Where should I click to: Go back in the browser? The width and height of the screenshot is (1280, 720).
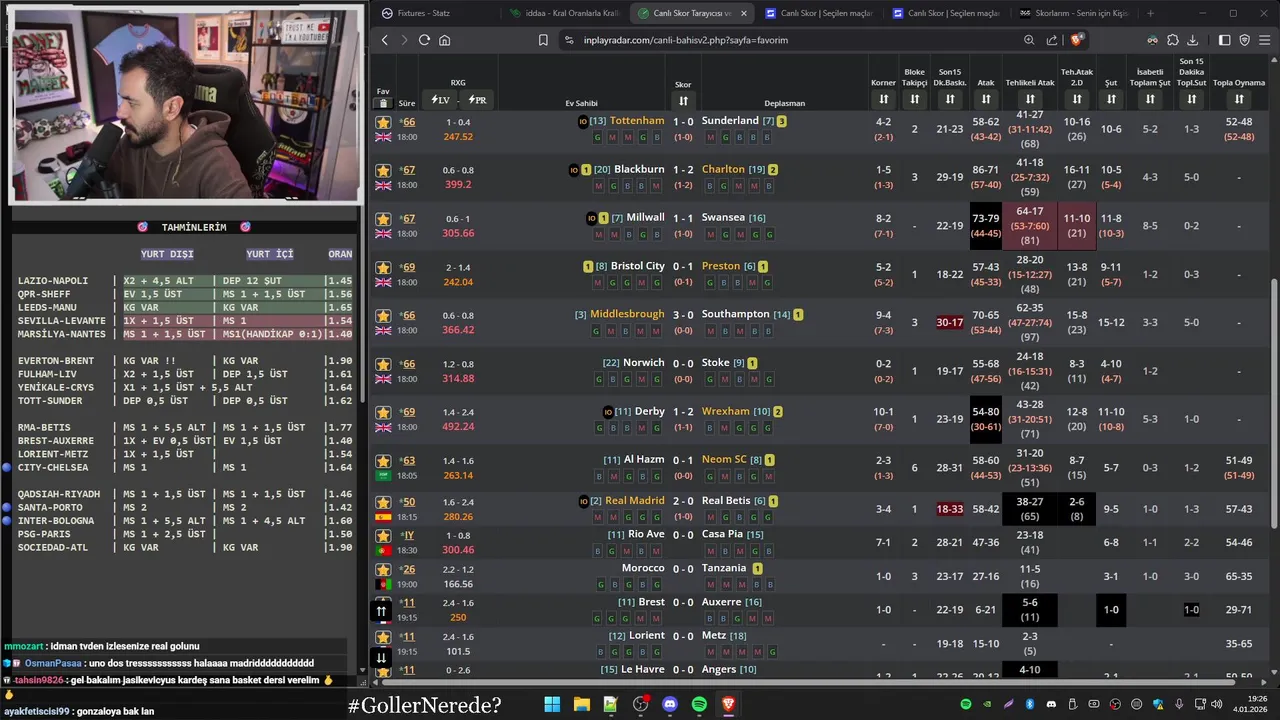[385, 40]
